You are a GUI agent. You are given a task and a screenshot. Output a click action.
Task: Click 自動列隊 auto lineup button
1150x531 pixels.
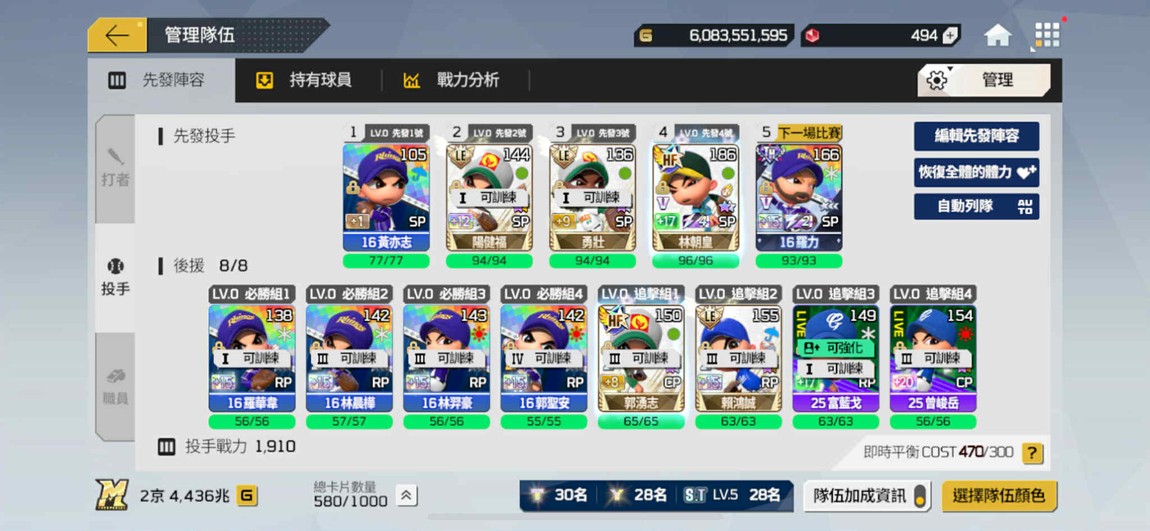[x=976, y=206]
